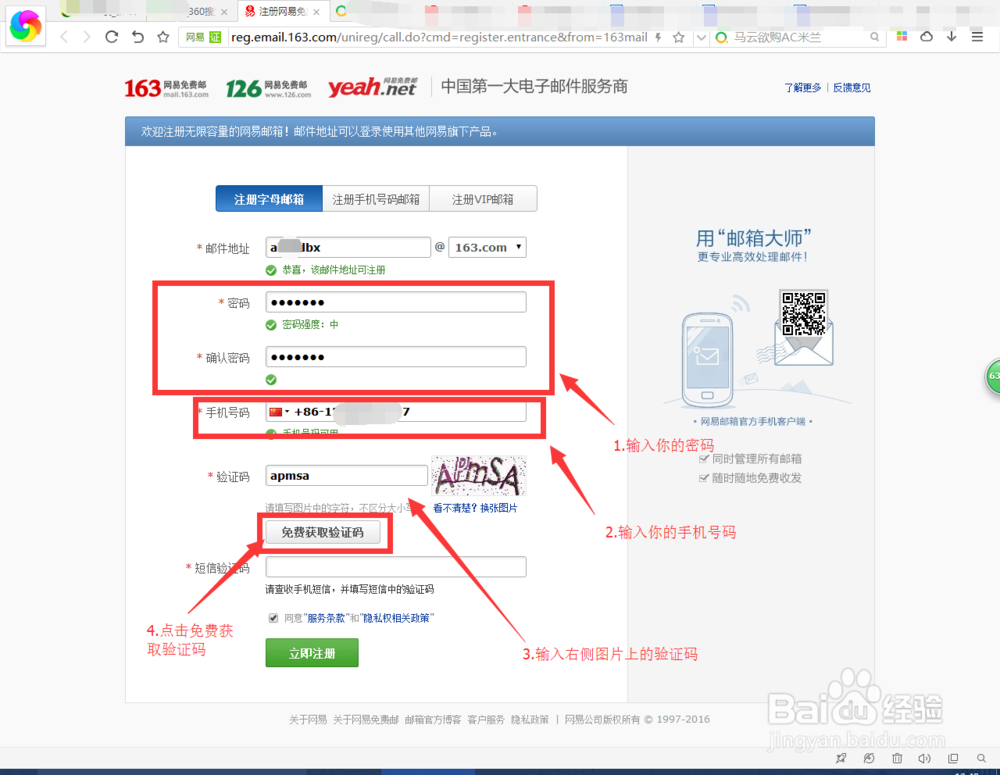Open the 了解更多 link
Image resolution: width=1000 pixels, height=775 pixels.
pyautogui.click(x=802, y=87)
